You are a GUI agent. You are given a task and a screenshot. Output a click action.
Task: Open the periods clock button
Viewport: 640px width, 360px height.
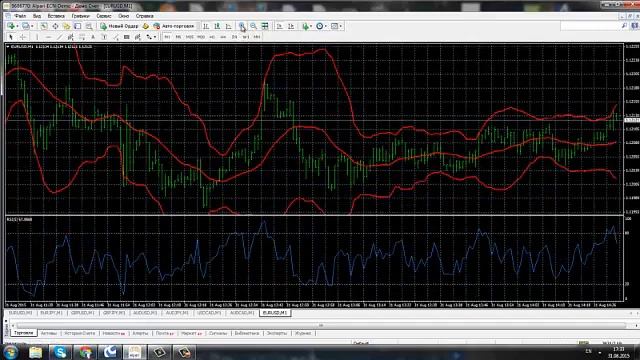(320, 26)
